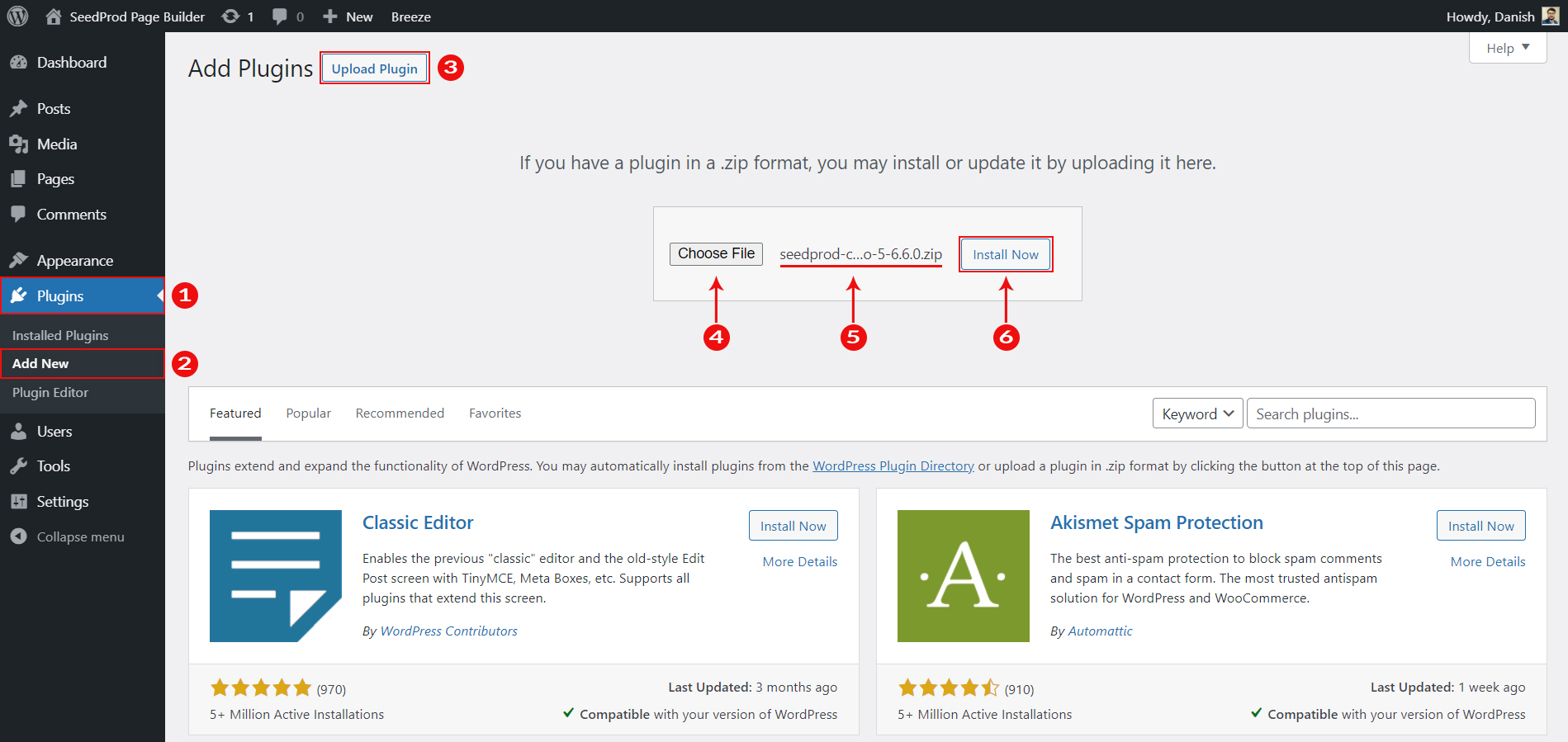Click the Howdy, Danish account text
This screenshot has width=1568, height=742.
click(1490, 17)
